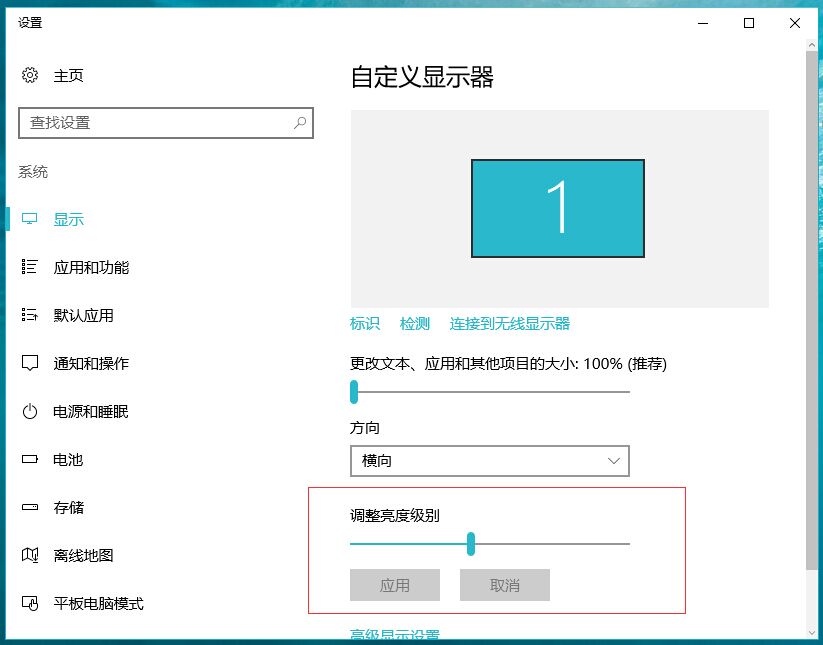Click the brightness level slider handle
823x645 pixels.
[471, 544]
